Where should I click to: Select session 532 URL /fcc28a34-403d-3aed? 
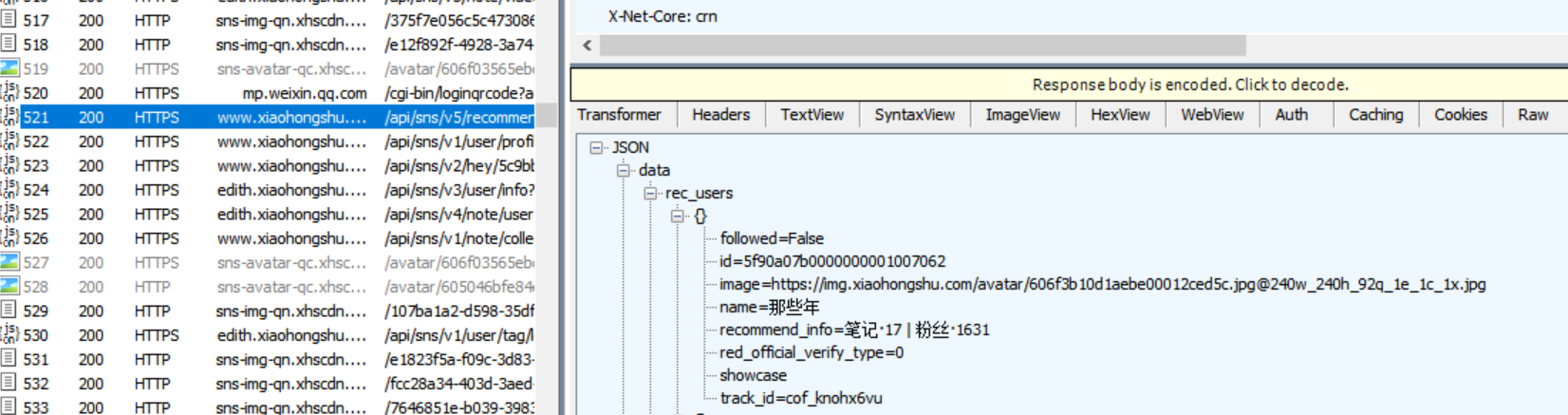pos(459,384)
